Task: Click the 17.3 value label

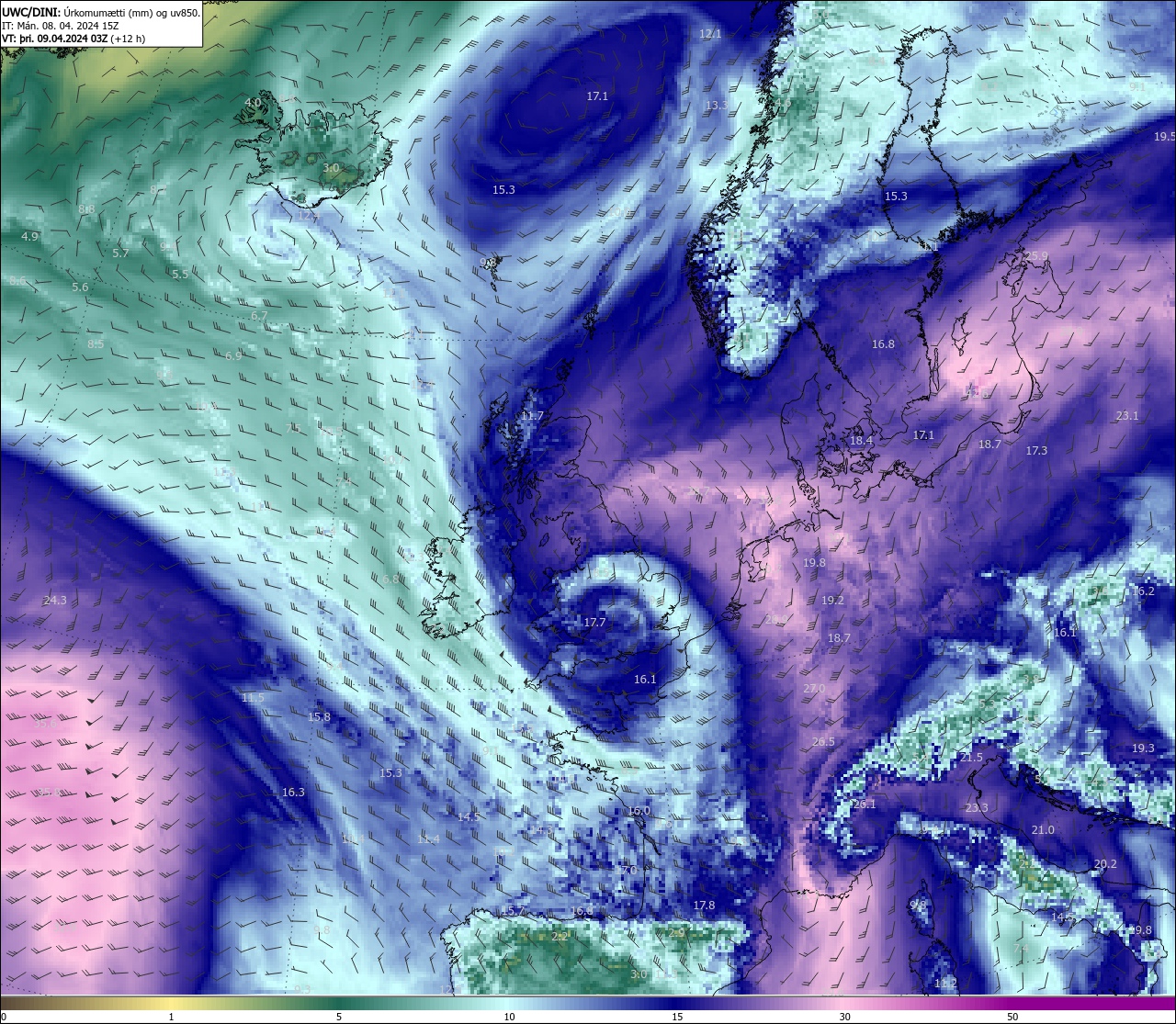Action: click(x=1036, y=450)
